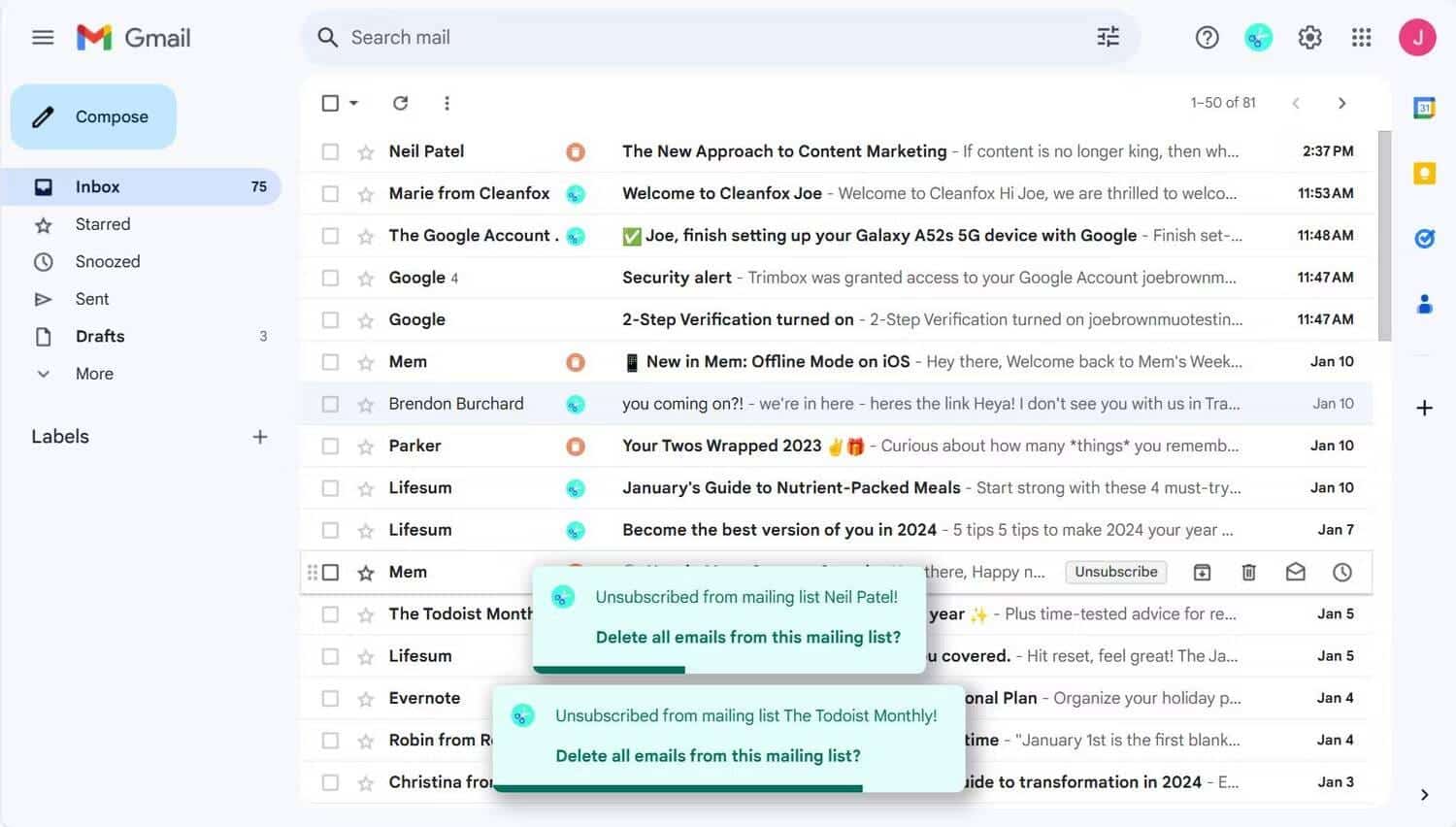This screenshot has height=827, width=1456.
Task: Open Google Calendar in side panel
Action: point(1424,108)
